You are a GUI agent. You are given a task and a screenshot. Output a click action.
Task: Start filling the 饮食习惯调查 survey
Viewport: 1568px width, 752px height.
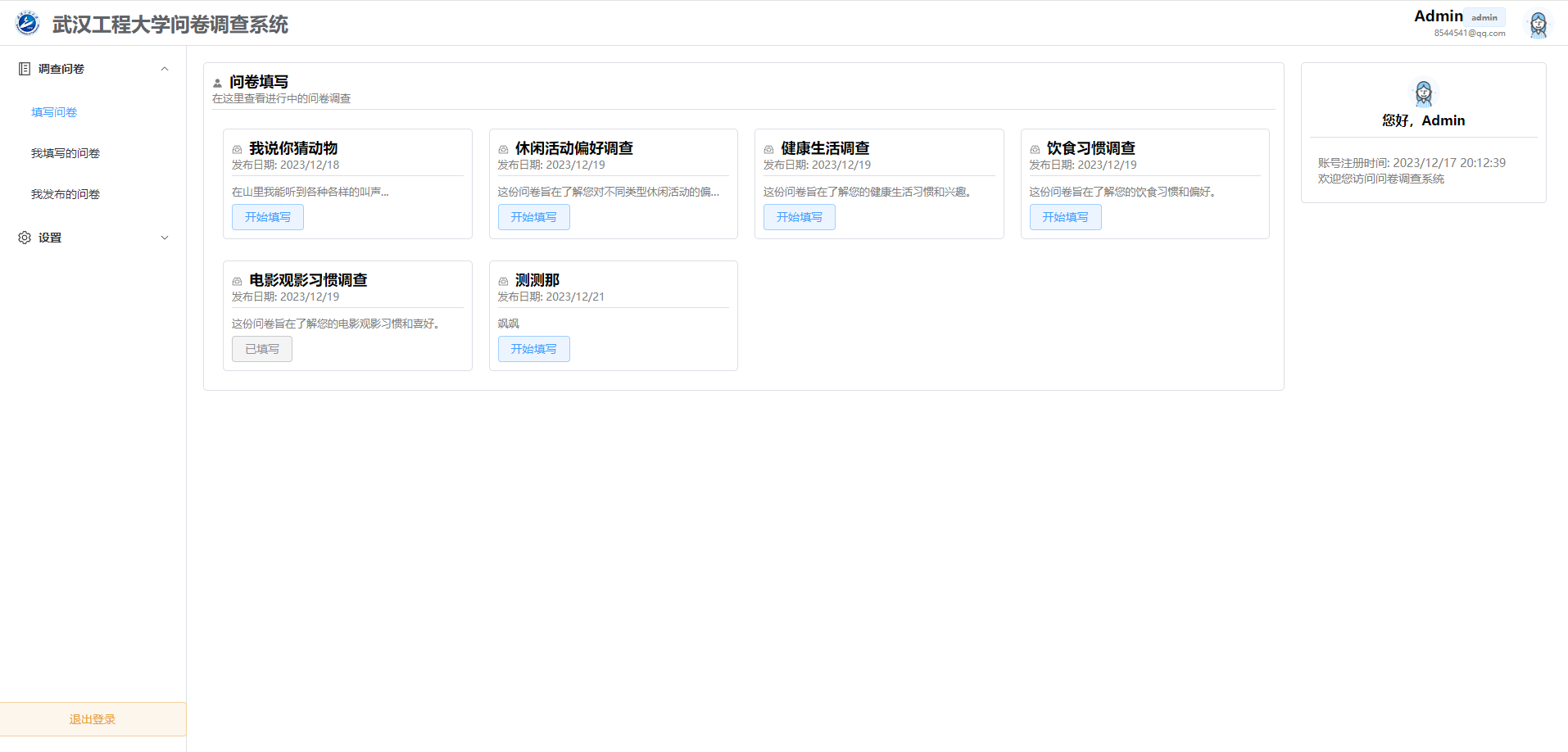click(1065, 217)
